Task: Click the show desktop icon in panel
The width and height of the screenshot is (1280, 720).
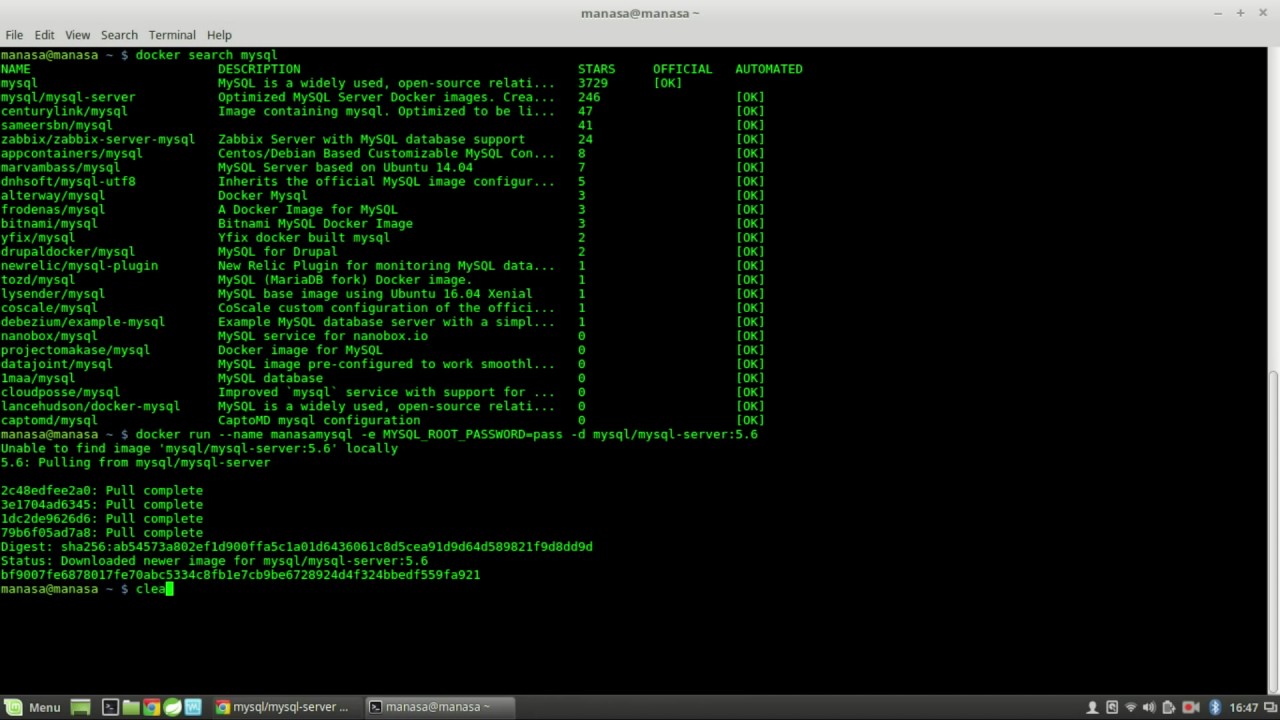Action: point(80,707)
